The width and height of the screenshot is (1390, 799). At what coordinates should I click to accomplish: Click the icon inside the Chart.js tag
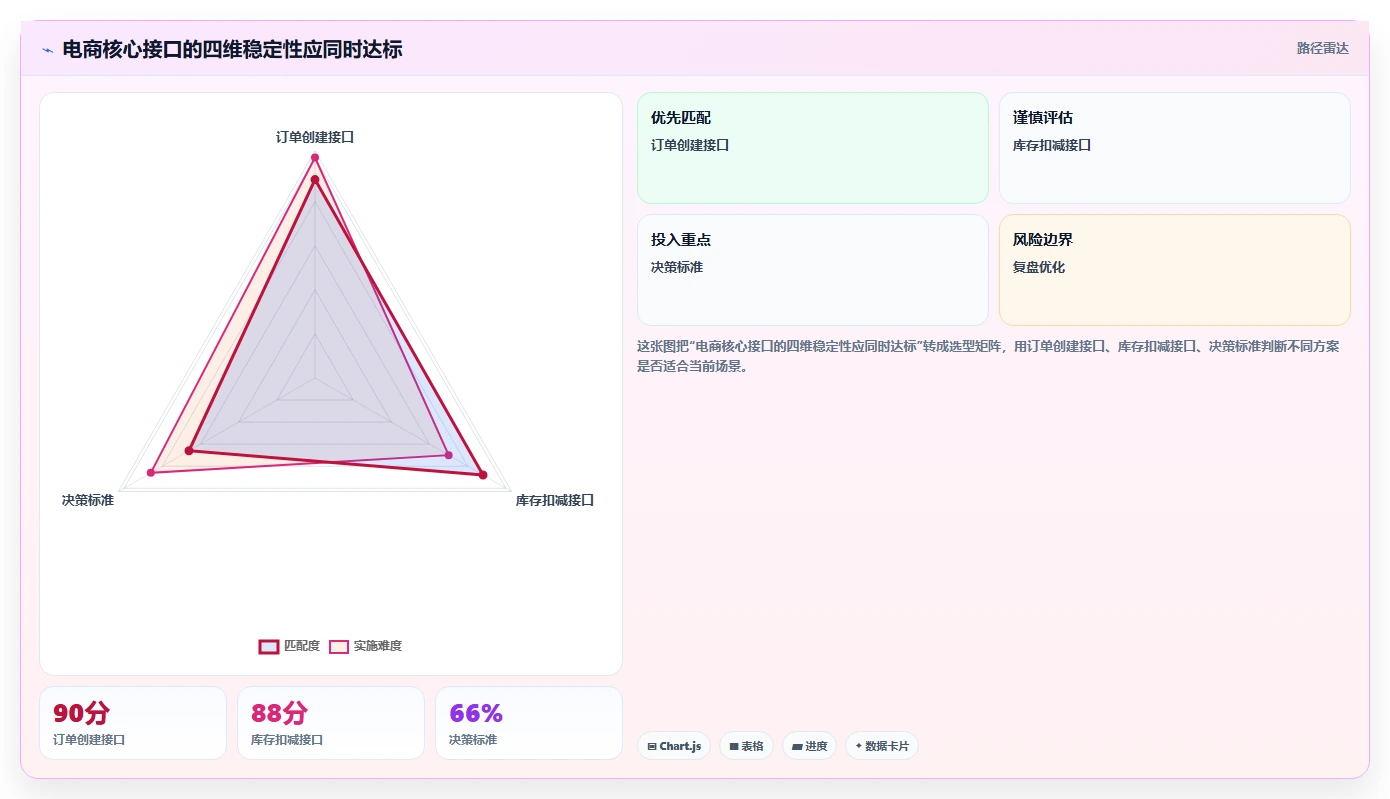(652, 747)
